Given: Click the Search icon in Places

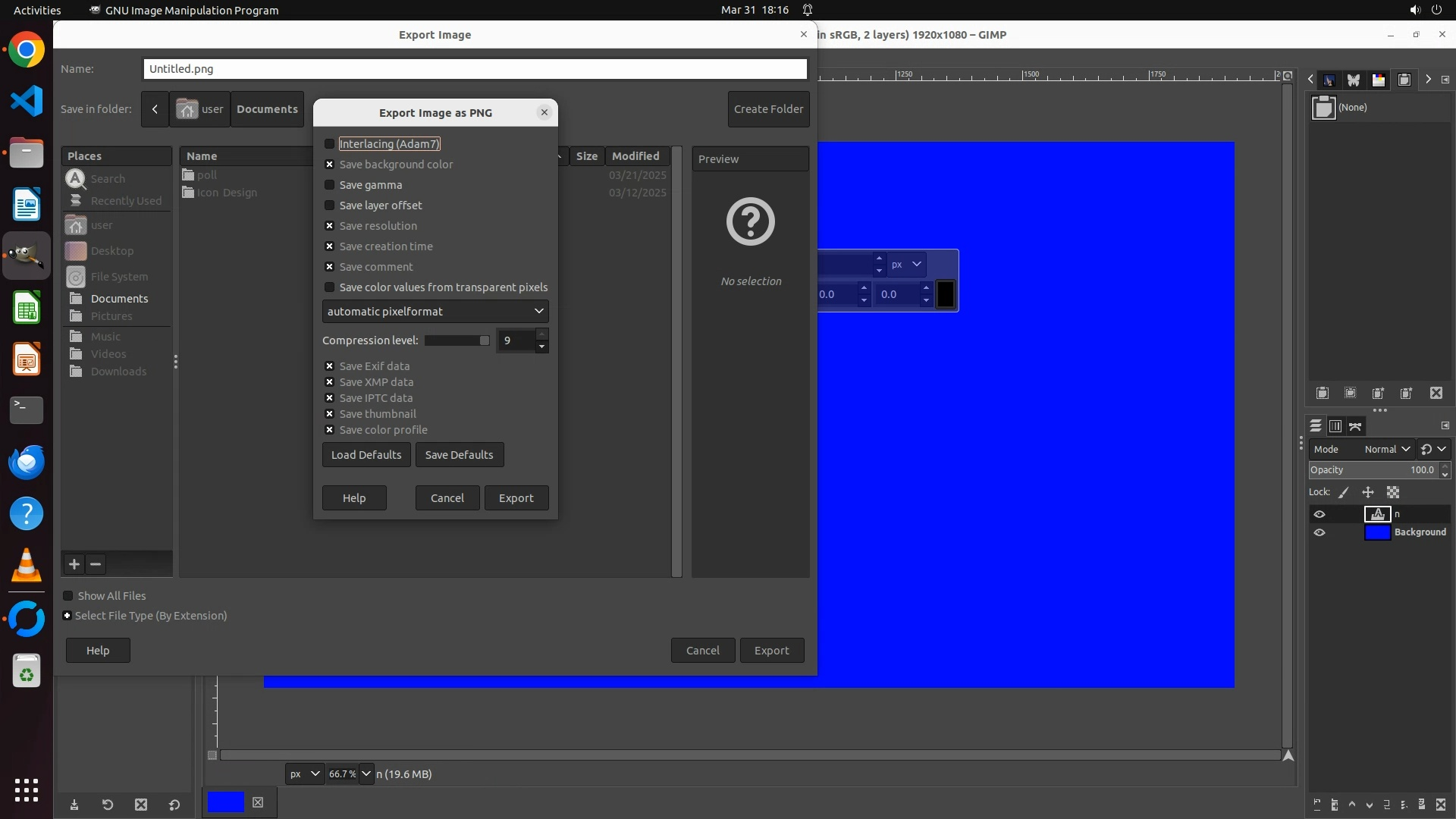Looking at the screenshot, I should (76, 179).
